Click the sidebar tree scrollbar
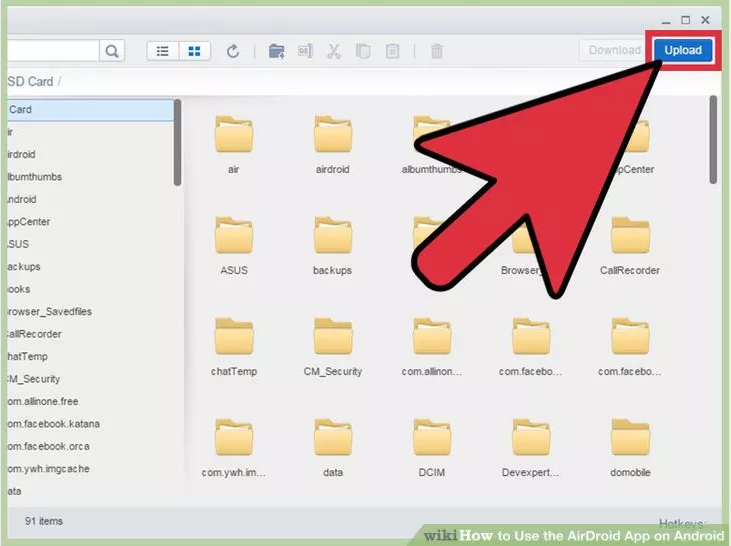This screenshot has width=731, height=546. [177, 143]
